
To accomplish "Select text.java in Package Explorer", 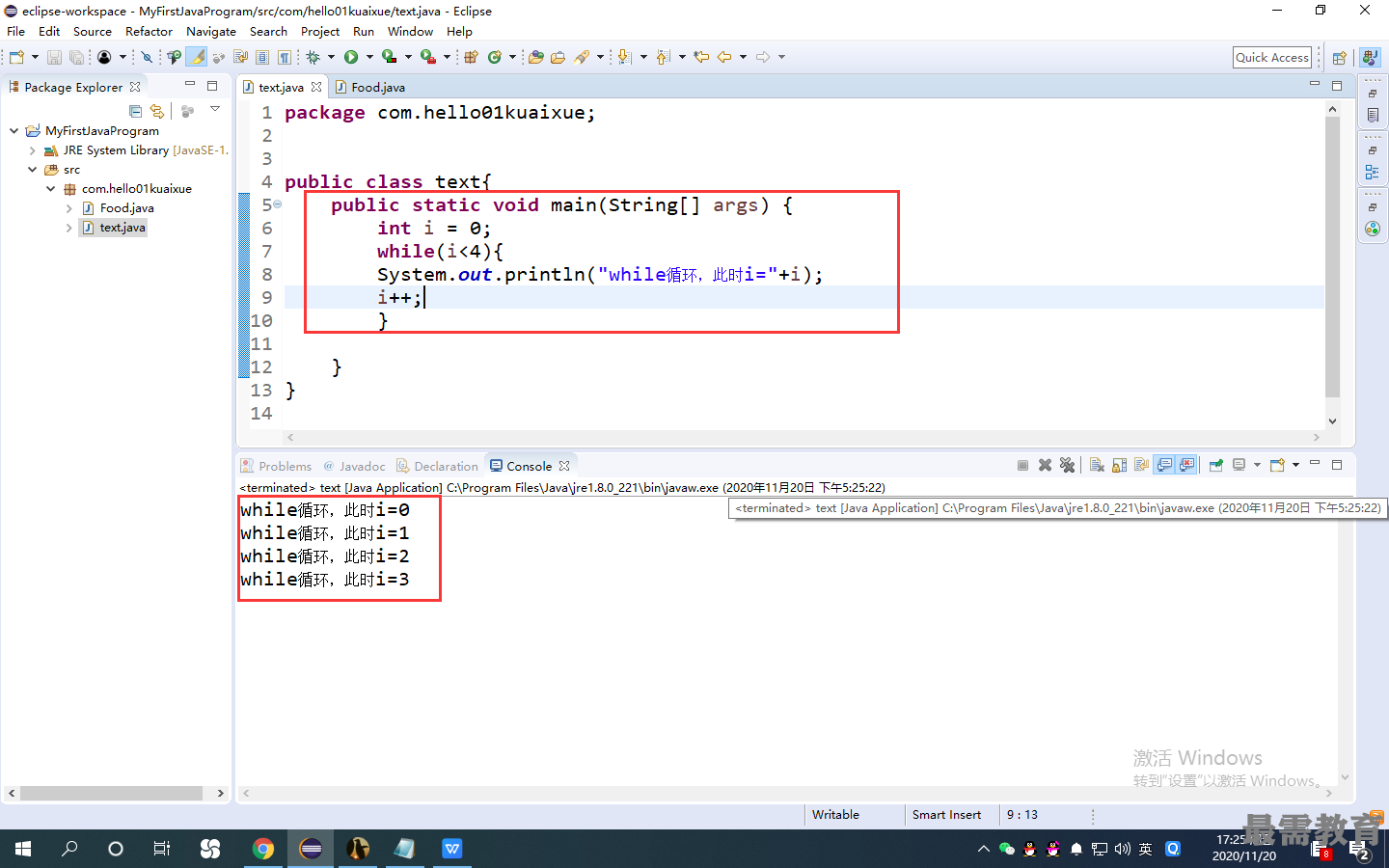I will click(x=123, y=228).
